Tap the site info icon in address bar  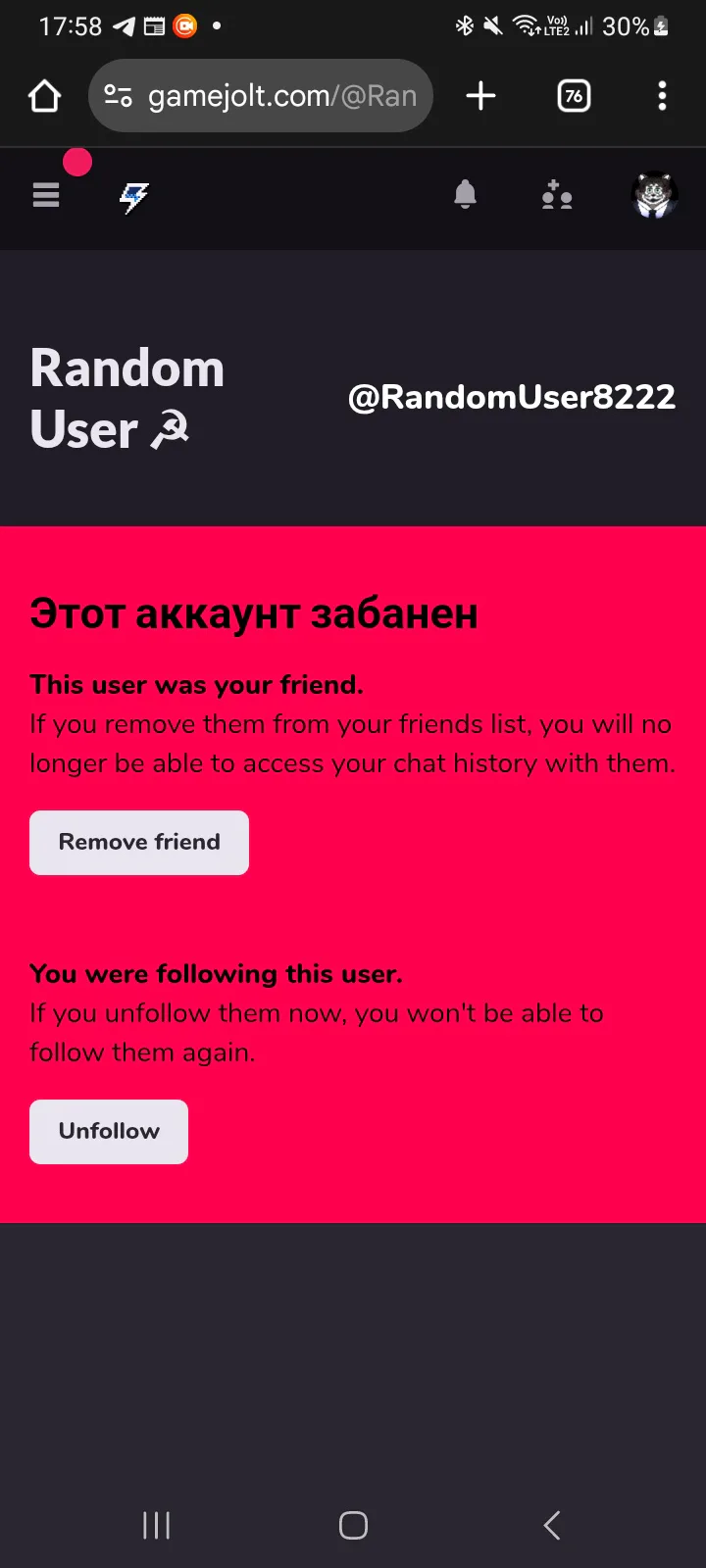point(119,96)
